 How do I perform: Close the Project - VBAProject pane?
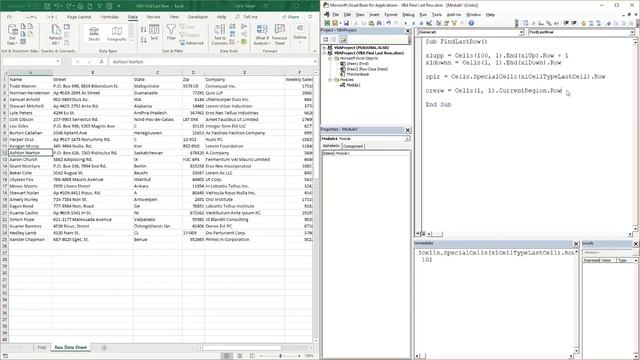[407, 31]
